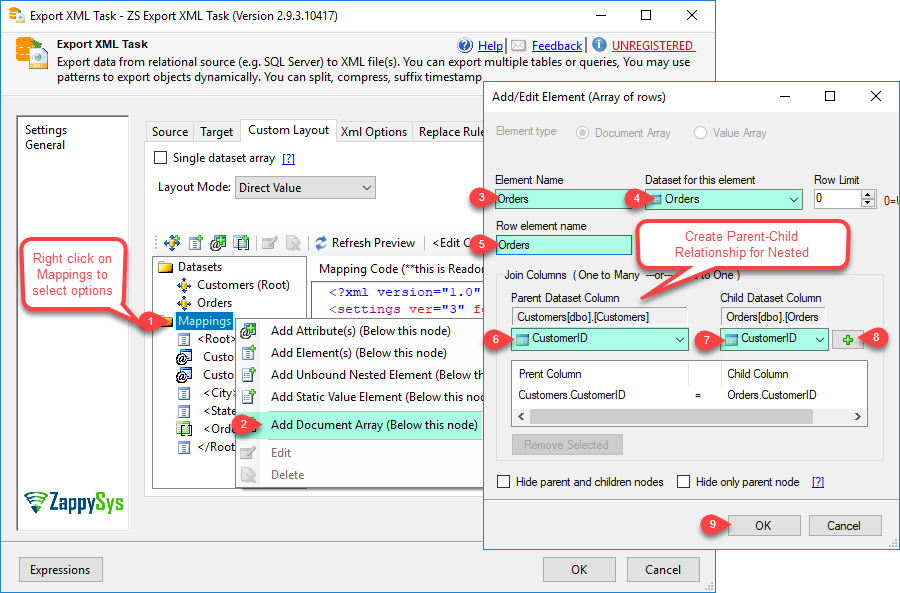This screenshot has height=593, width=900.
Task: Open Dataset for this element dropdown
Action: coord(724,199)
